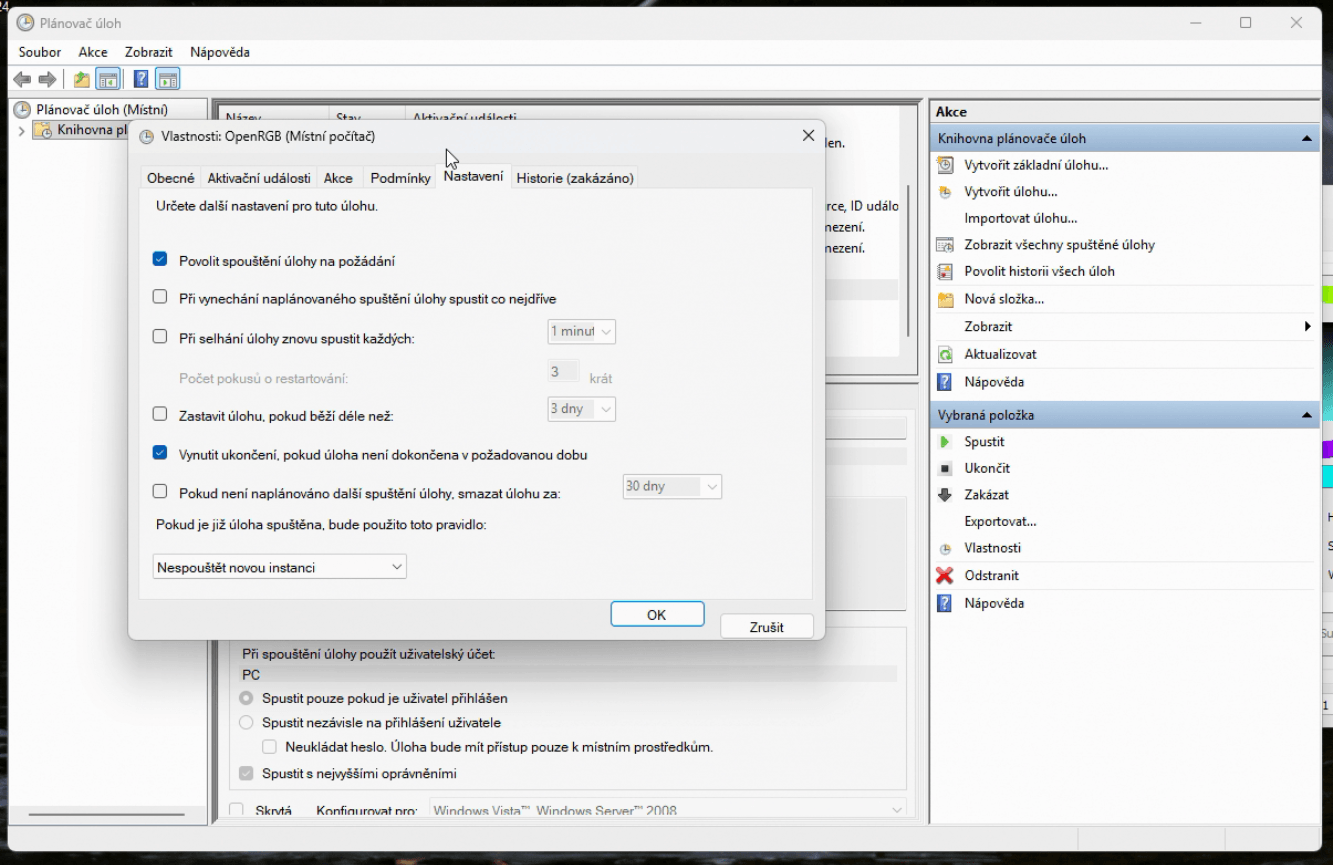The width and height of the screenshot is (1333, 865).
Task: Click Importovat úlohu... in the actions pane
Action: pos(1021,218)
